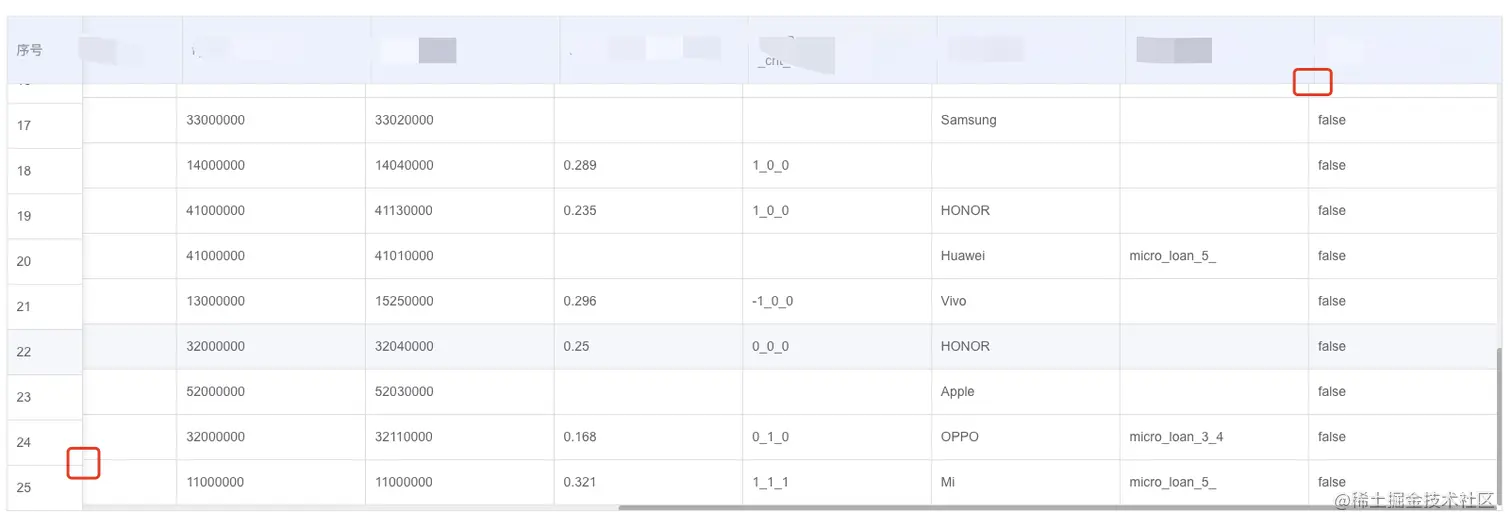Screen dimensions: 1512x528
Task: Select row number 17
Action: [x=25, y=126]
